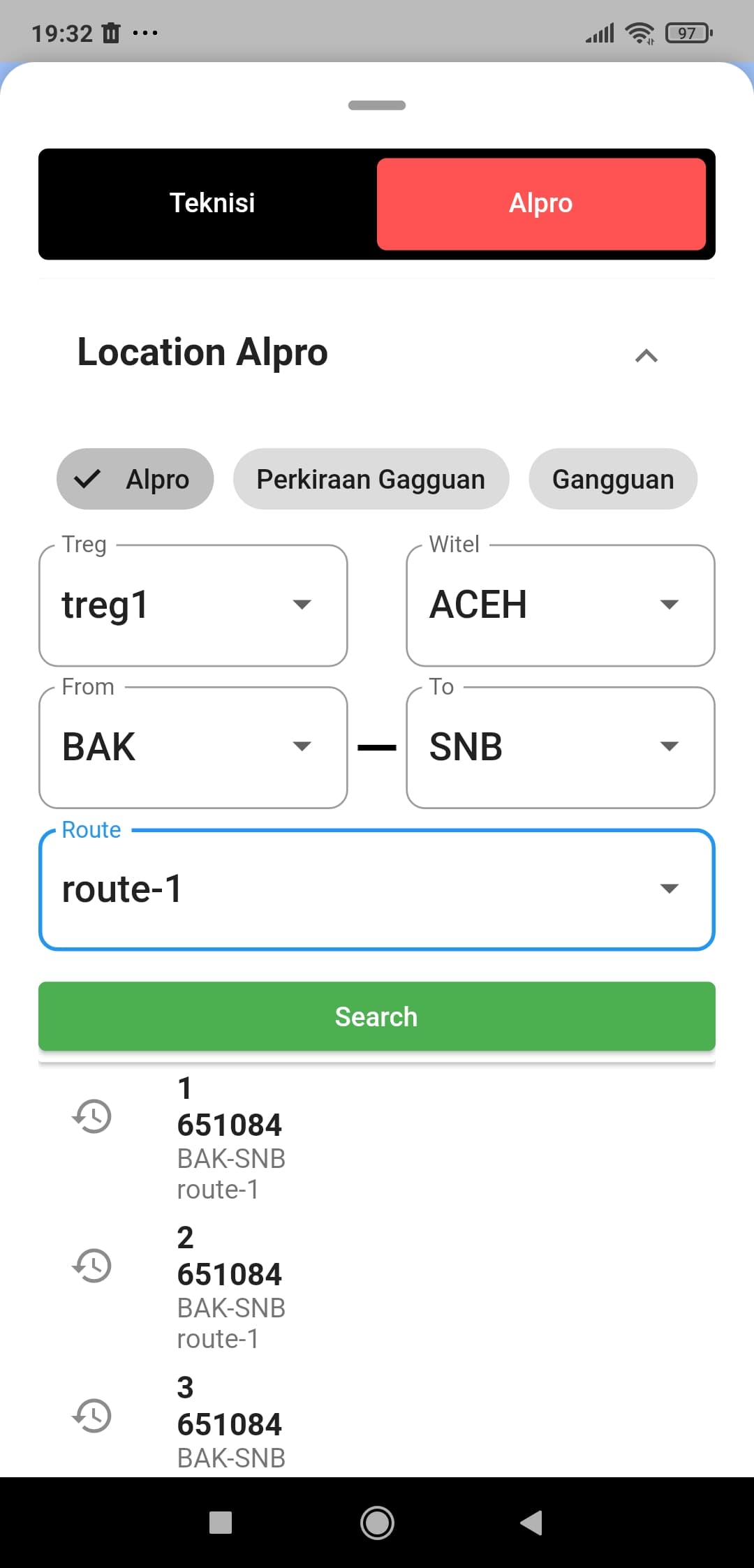Enable the Gangguan filter chip
This screenshot has width=754, height=1568.
coord(613,479)
